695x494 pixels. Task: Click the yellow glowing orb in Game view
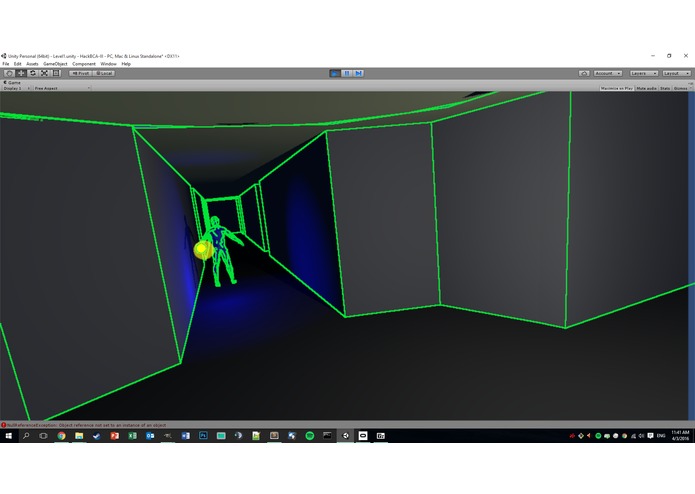point(202,249)
